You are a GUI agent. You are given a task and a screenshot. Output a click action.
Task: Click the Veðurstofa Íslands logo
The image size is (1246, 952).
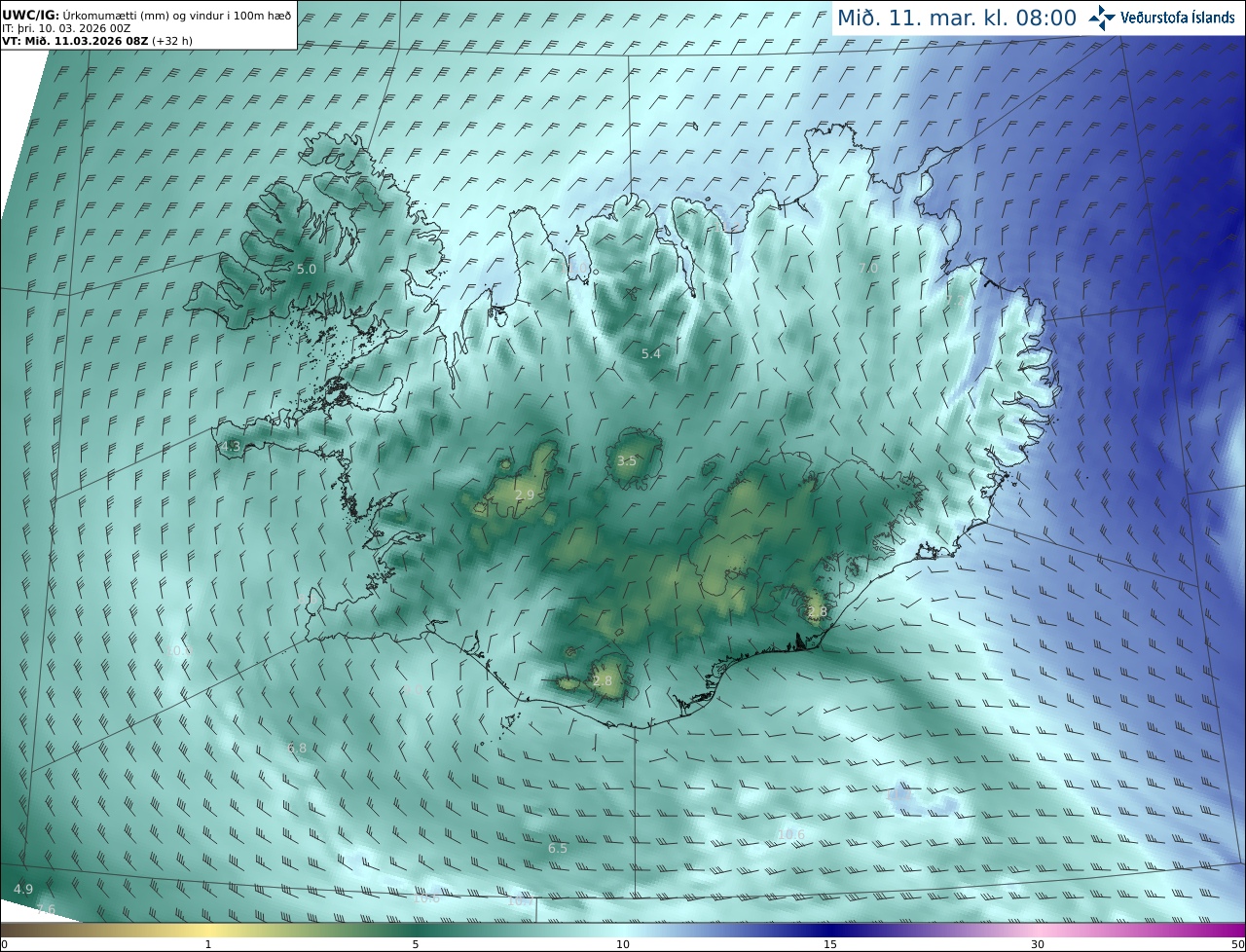pyautogui.click(x=1161, y=17)
